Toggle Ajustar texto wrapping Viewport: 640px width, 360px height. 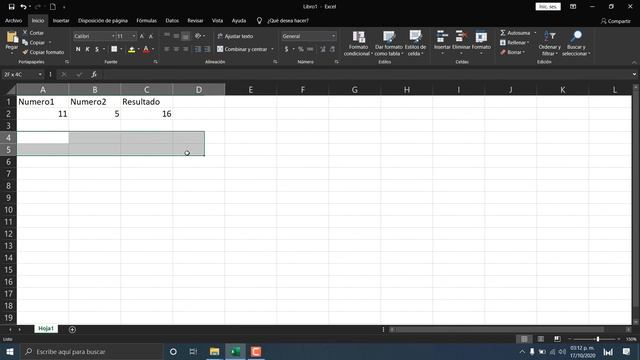(x=235, y=36)
